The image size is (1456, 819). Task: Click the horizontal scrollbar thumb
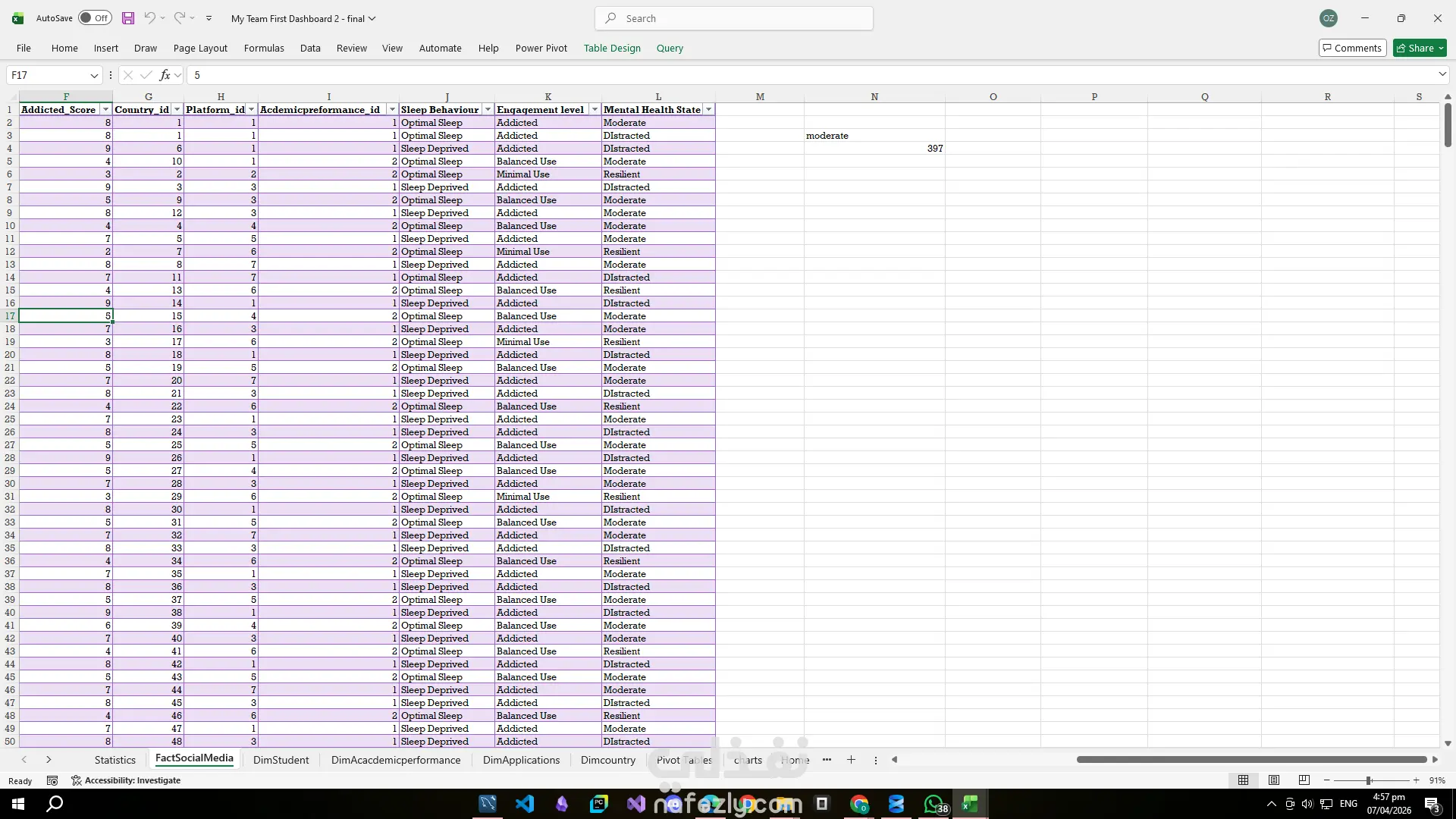point(1251,760)
